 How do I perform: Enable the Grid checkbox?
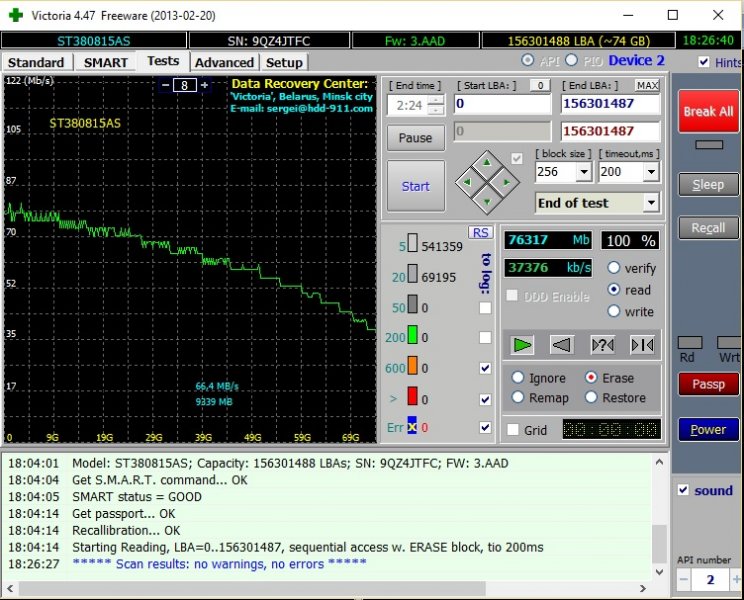513,430
